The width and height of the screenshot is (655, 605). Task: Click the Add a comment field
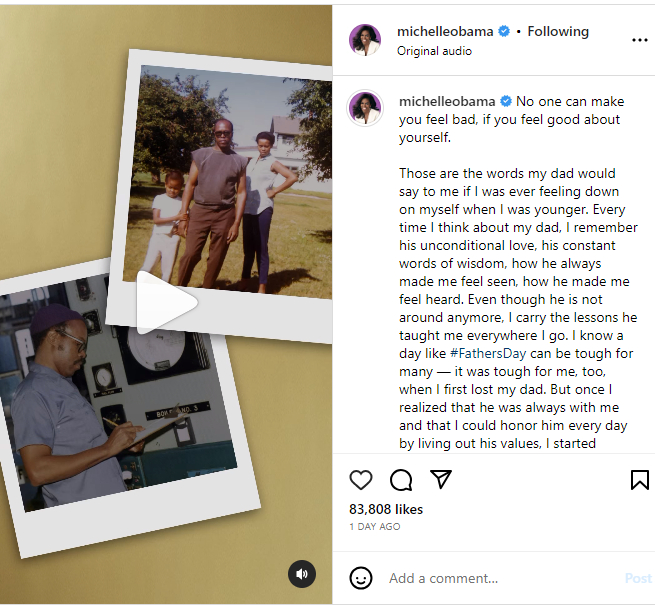[x=500, y=578]
